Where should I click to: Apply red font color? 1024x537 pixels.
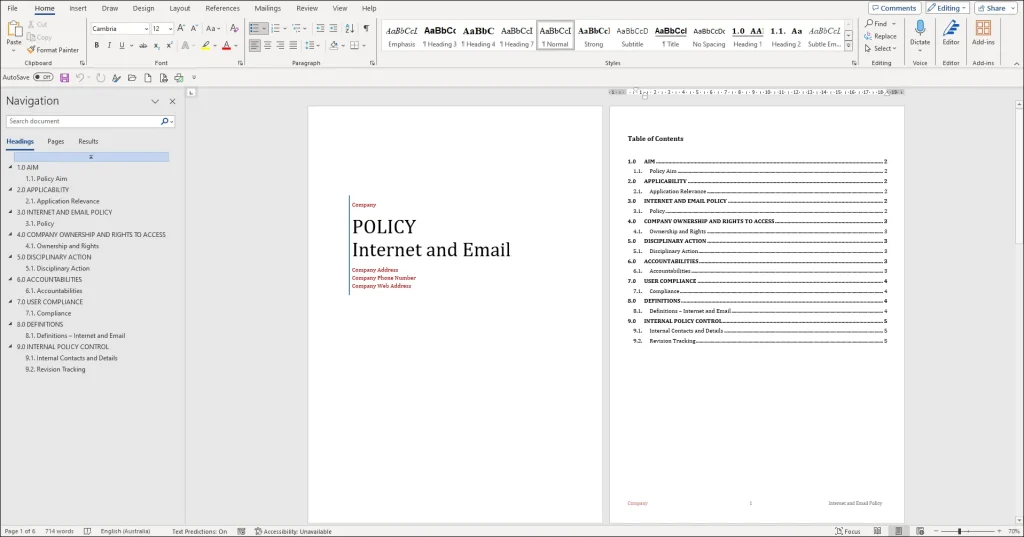227,46
